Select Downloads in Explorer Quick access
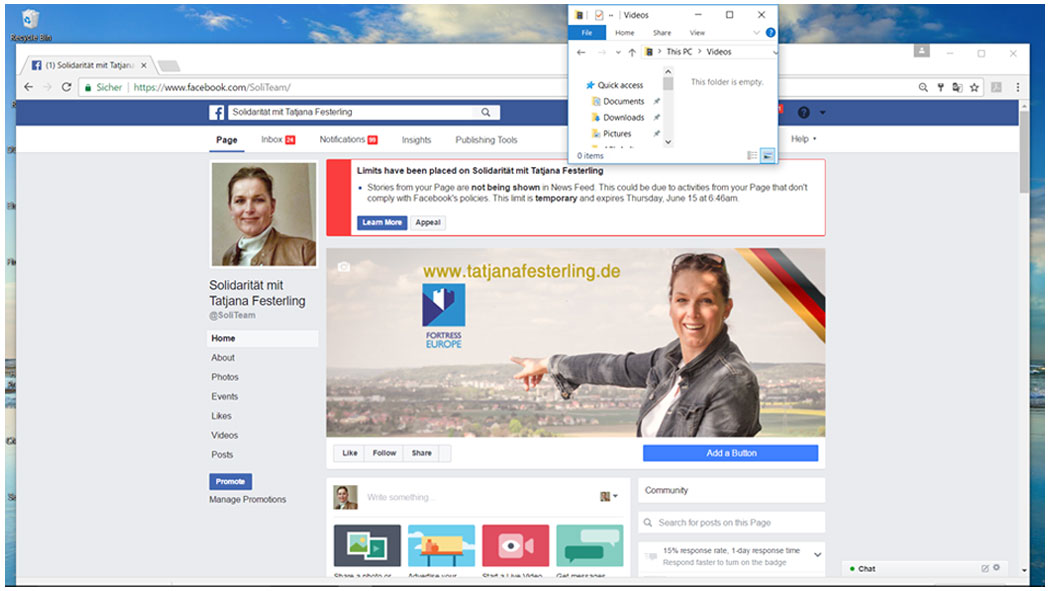This screenshot has width=1050, height=591. [623, 117]
